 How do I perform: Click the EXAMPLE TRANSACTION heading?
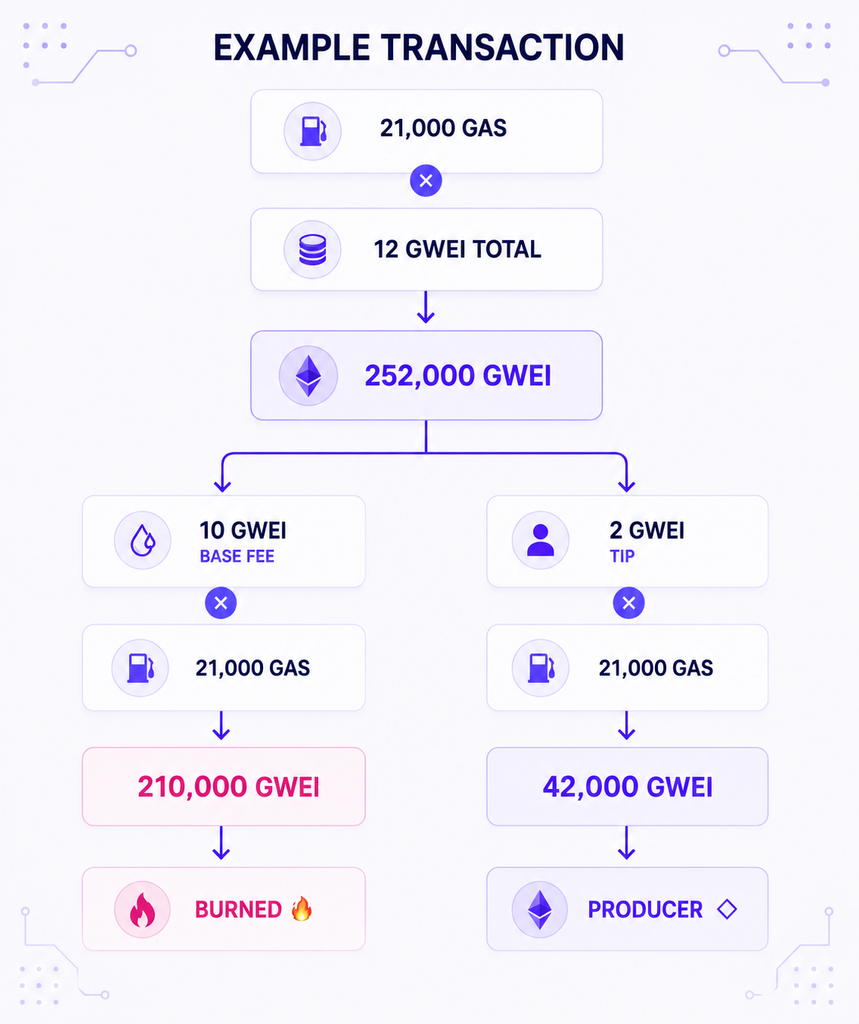coord(419,48)
